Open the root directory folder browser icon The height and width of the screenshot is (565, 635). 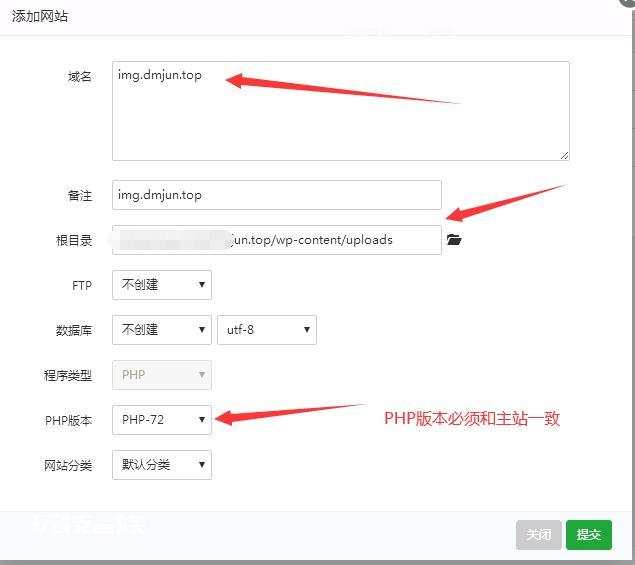pyautogui.click(x=454, y=240)
